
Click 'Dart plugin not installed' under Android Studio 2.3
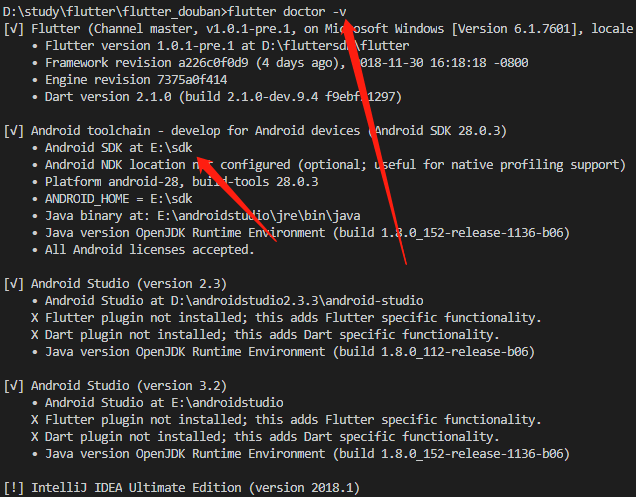[x=265, y=335]
